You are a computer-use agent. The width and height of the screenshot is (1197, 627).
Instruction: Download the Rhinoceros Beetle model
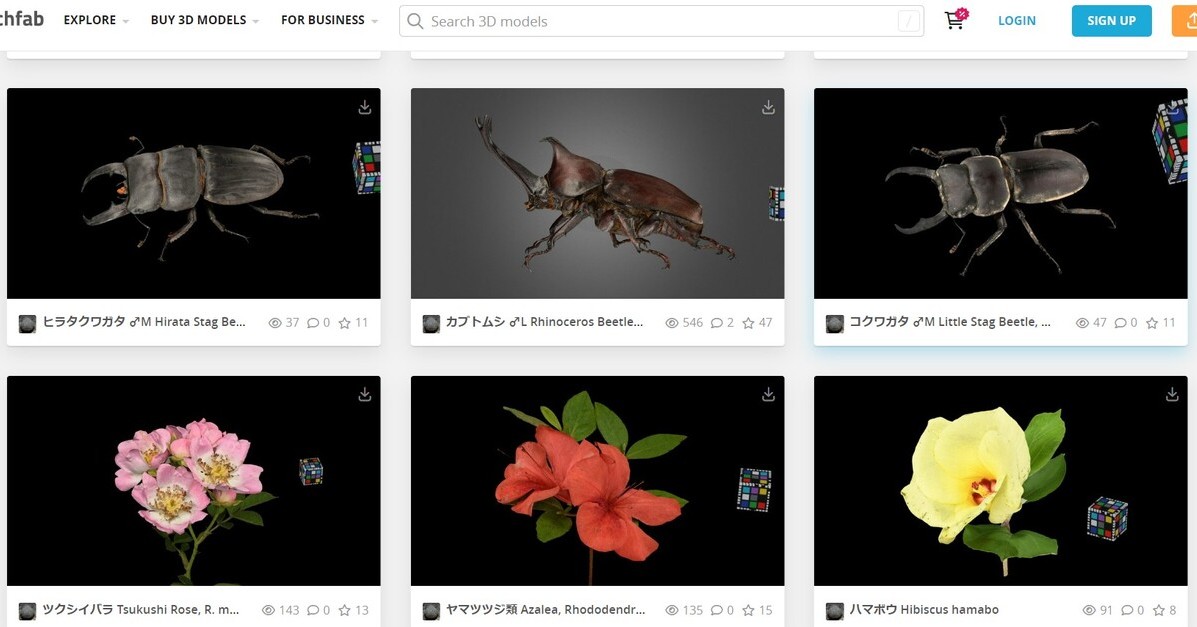click(768, 108)
